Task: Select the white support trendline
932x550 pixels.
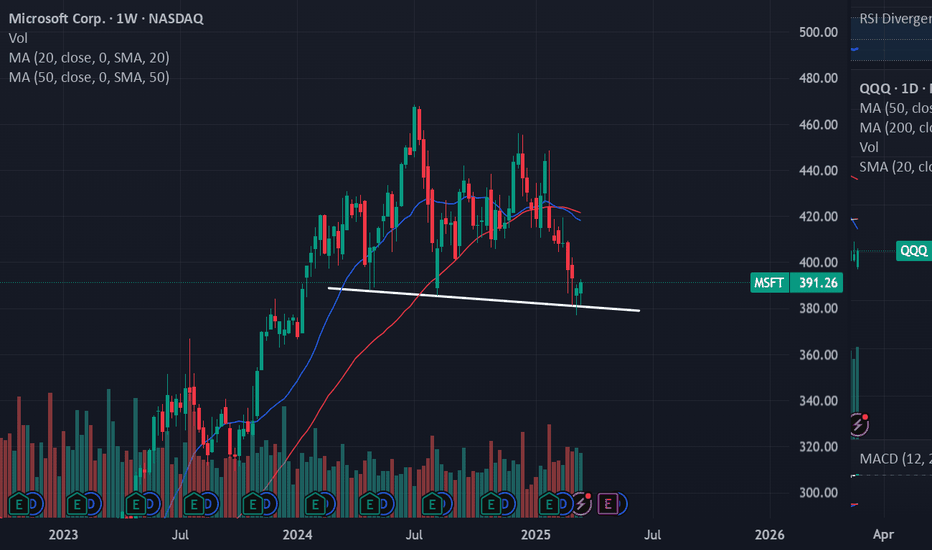Action: tap(483, 299)
